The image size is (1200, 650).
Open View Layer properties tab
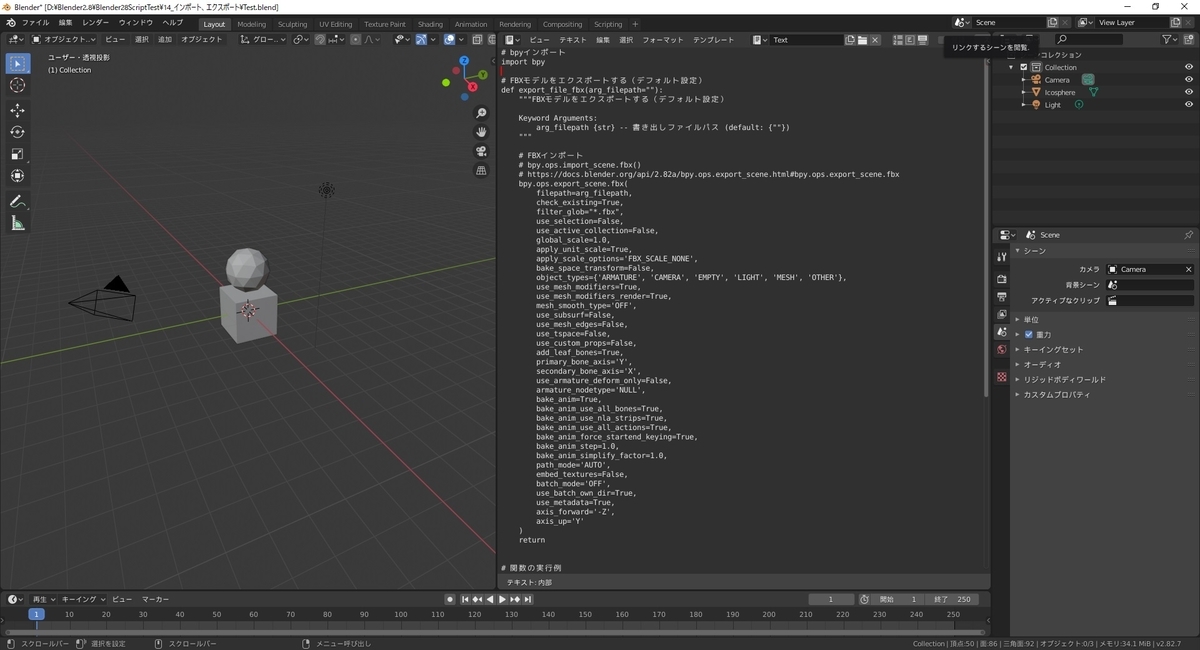(1001, 315)
